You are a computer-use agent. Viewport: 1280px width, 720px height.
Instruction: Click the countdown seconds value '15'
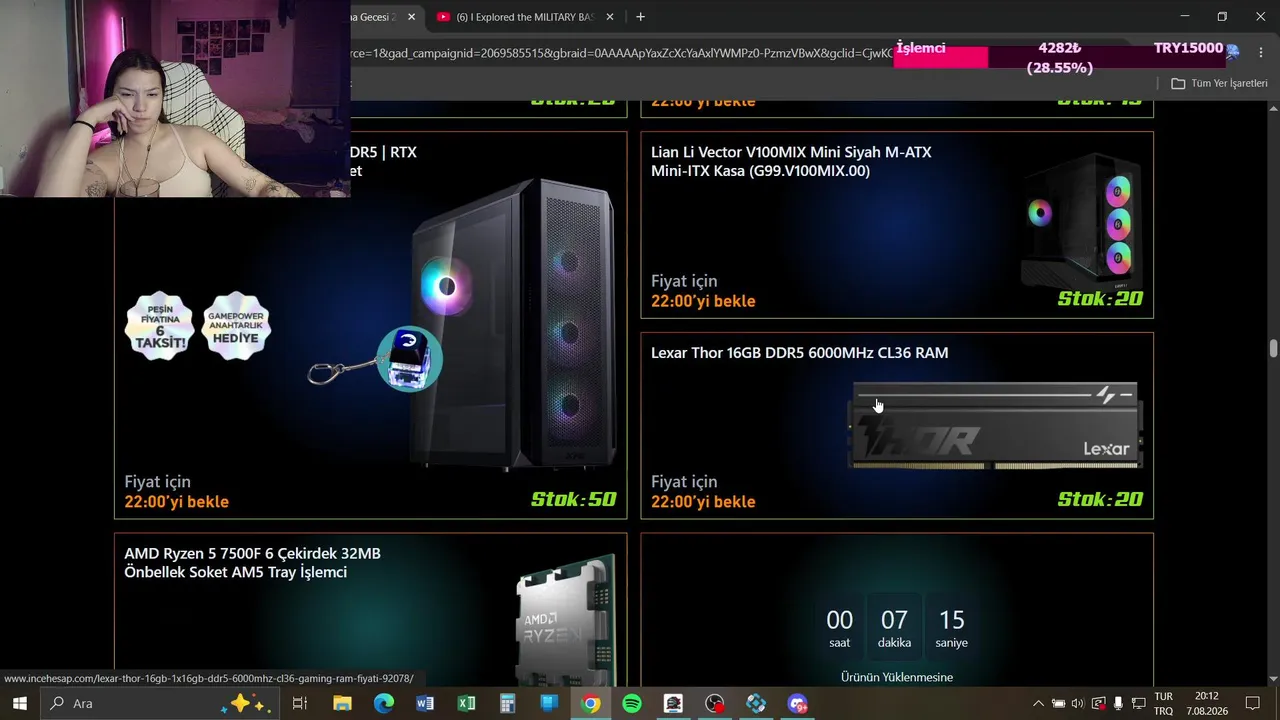(x=951, y=620)
